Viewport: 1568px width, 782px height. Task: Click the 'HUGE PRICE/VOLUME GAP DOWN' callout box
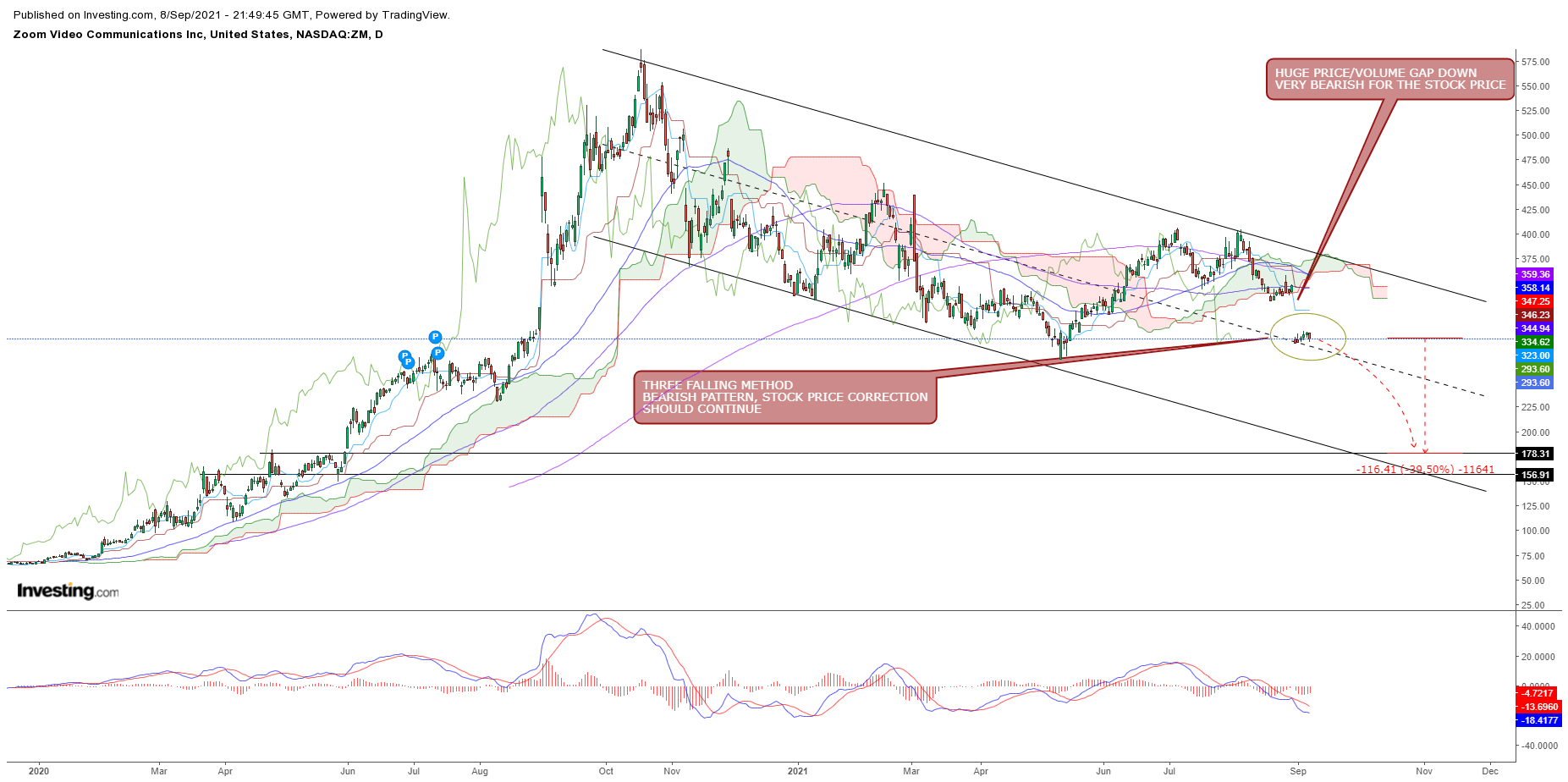[x=1389, y=80]
